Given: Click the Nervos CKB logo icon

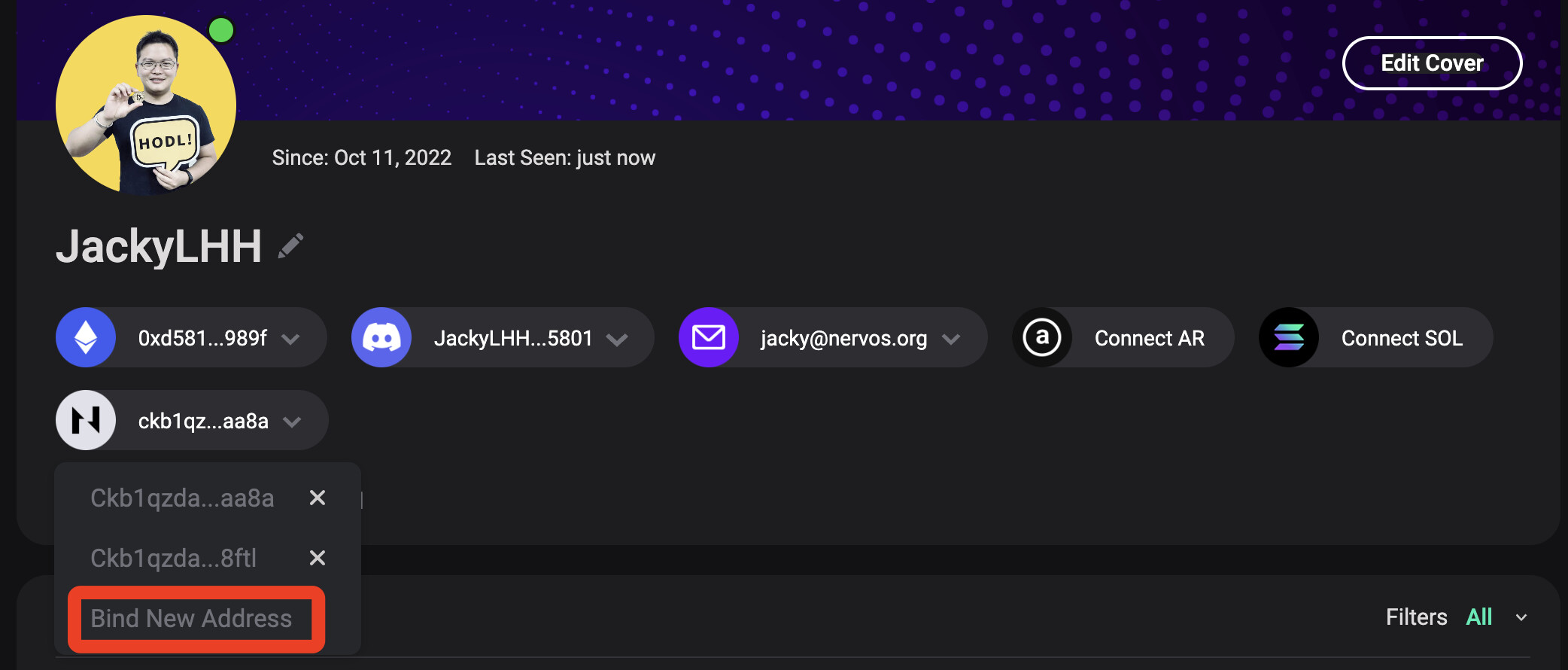Looking at the screenshot, I should [86, 421].
